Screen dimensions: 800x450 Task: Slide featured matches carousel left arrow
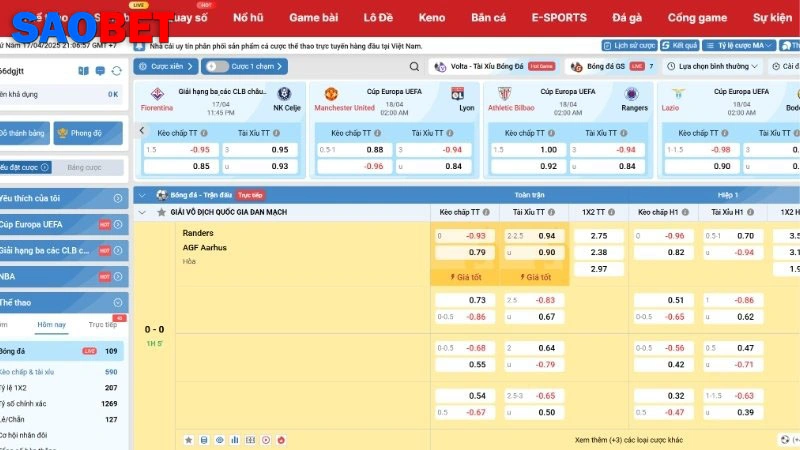pos(142,131)
